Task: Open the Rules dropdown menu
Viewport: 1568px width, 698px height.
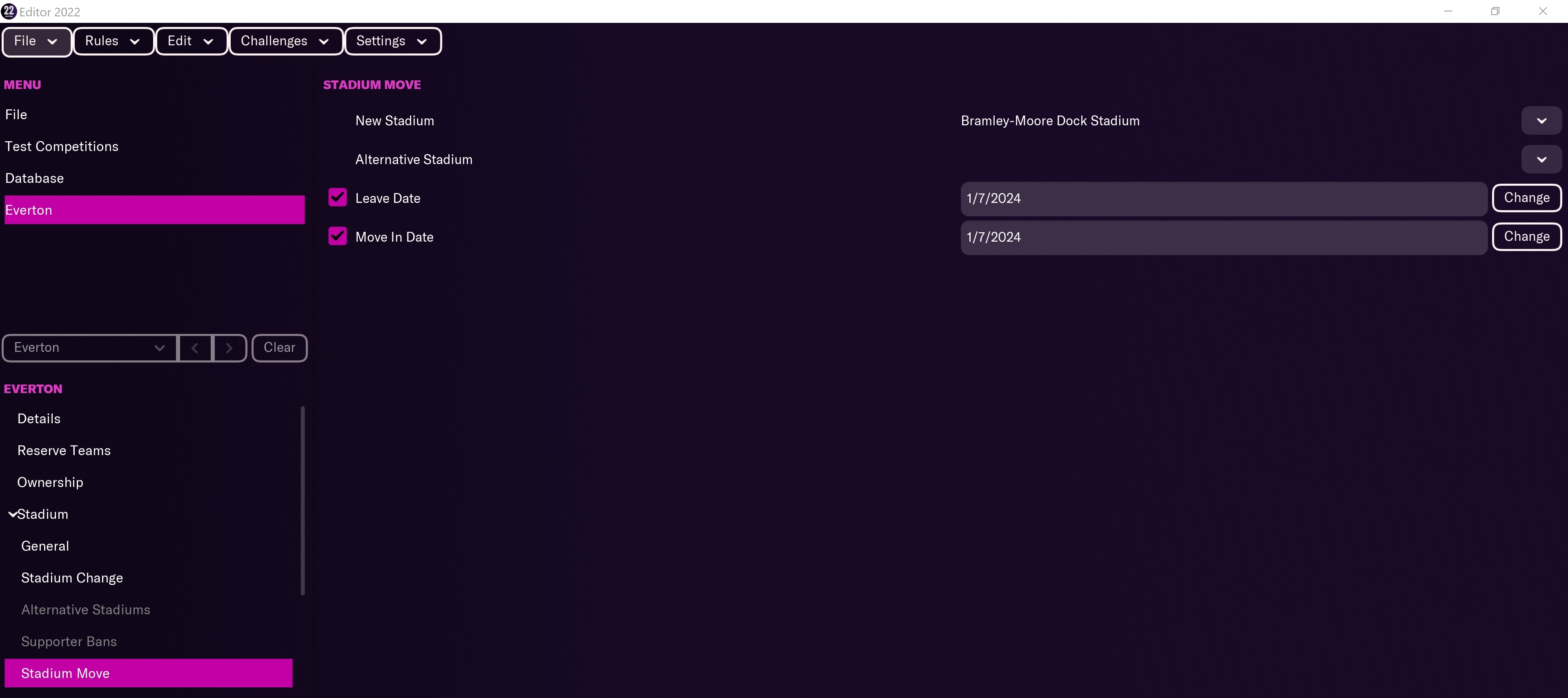Action: click(113, 41)
